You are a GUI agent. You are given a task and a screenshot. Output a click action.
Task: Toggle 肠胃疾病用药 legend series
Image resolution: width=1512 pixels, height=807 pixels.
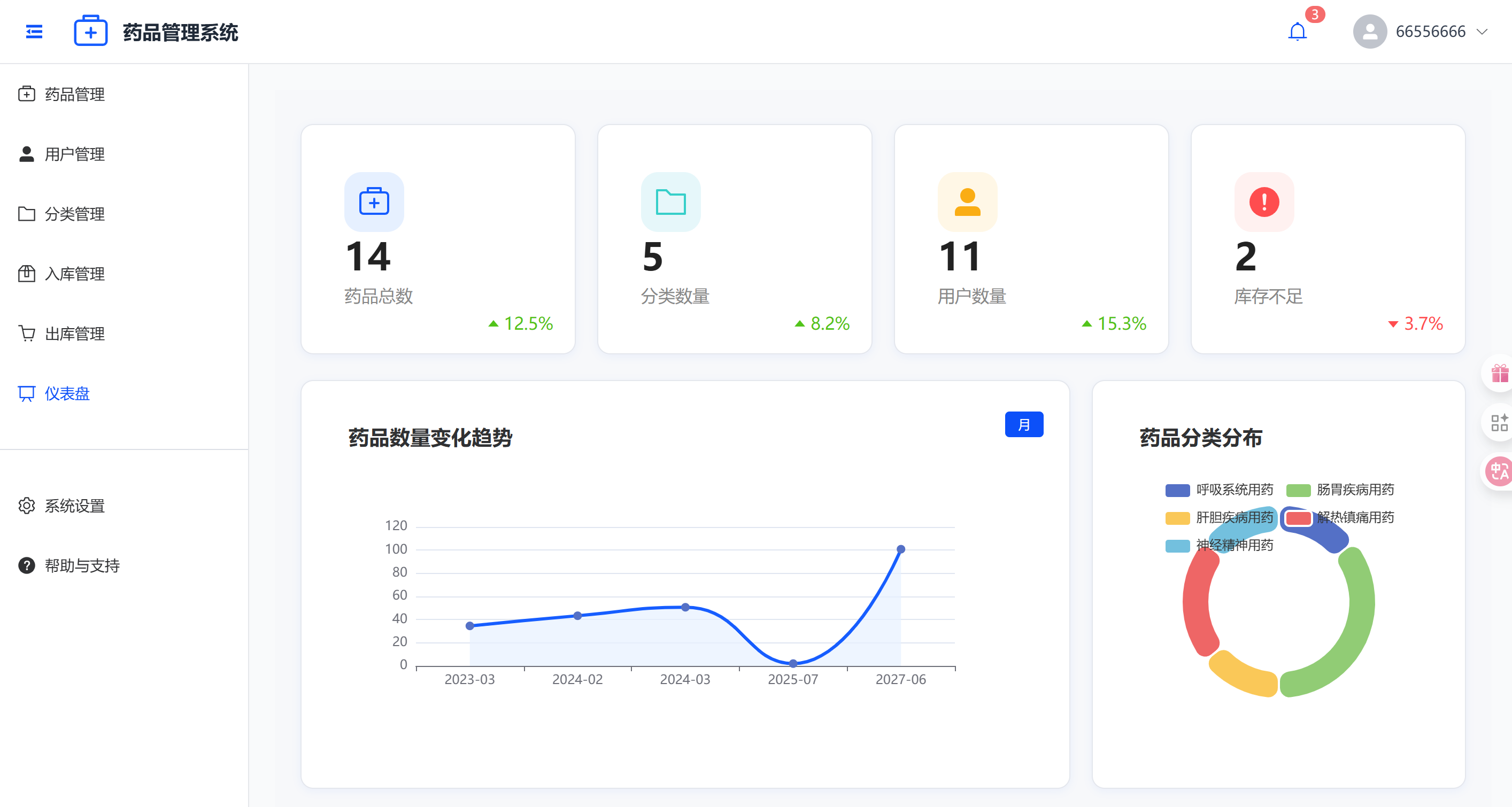coord(1355,490)
